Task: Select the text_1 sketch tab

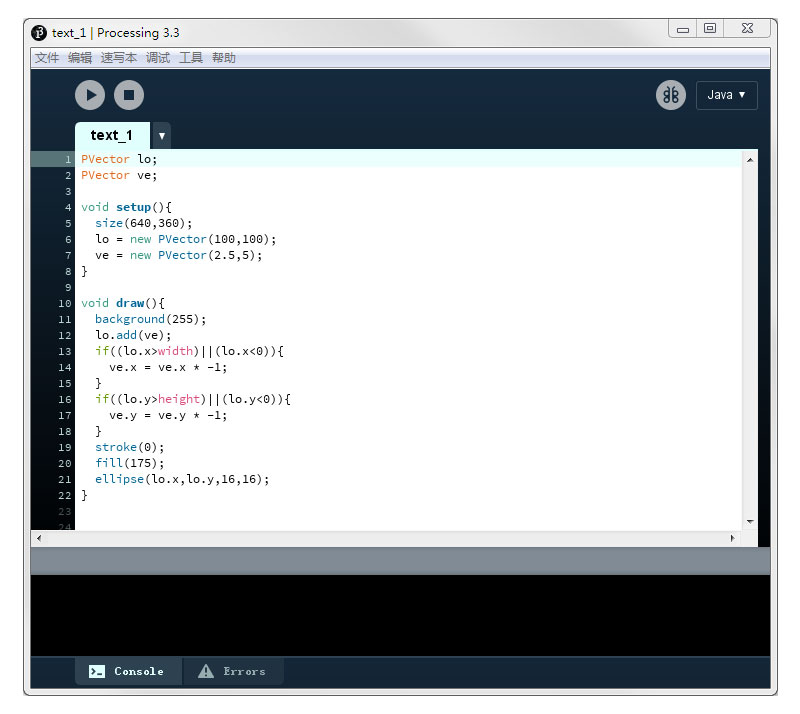Action: tap(112, 135)
